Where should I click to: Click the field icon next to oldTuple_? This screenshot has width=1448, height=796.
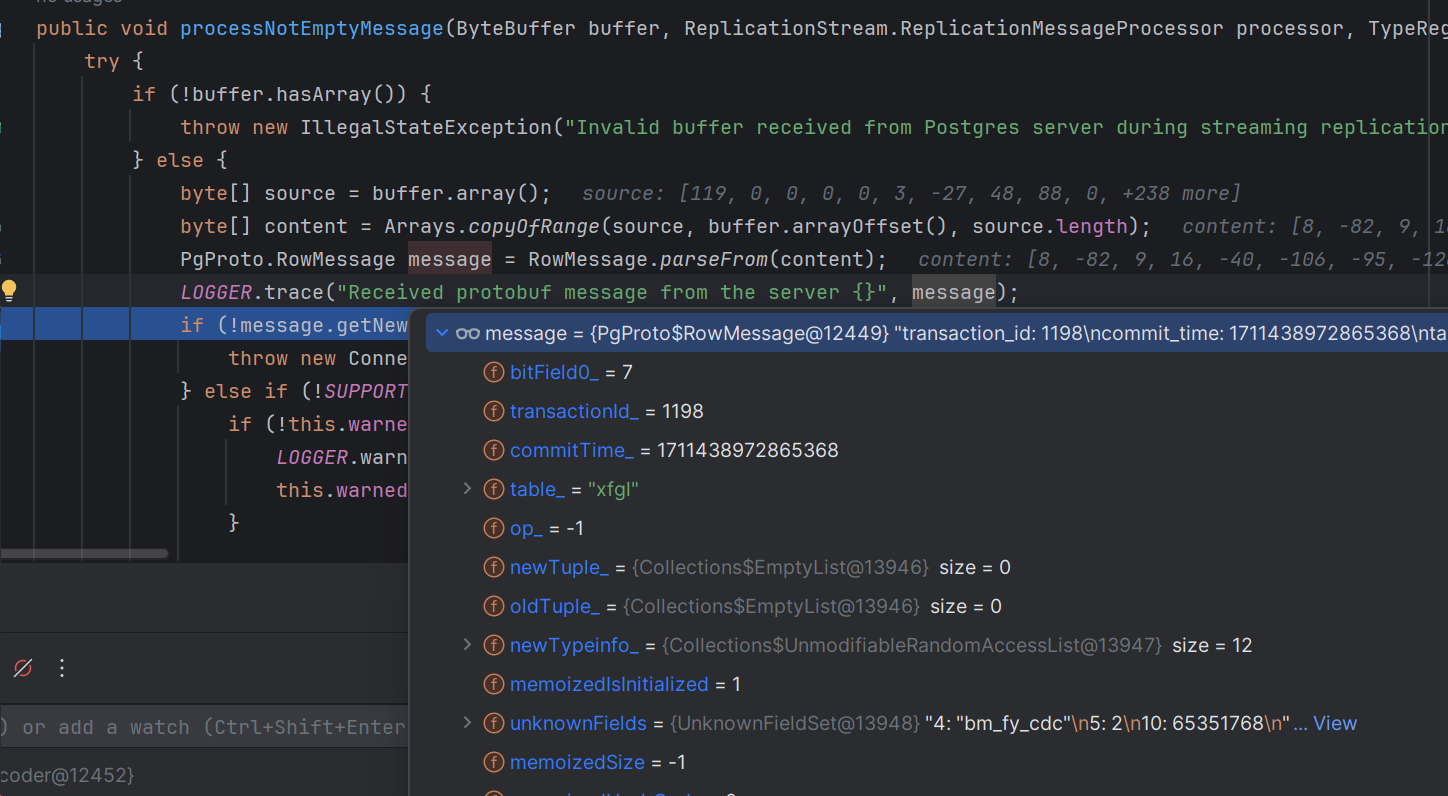[x=493, y=606]
